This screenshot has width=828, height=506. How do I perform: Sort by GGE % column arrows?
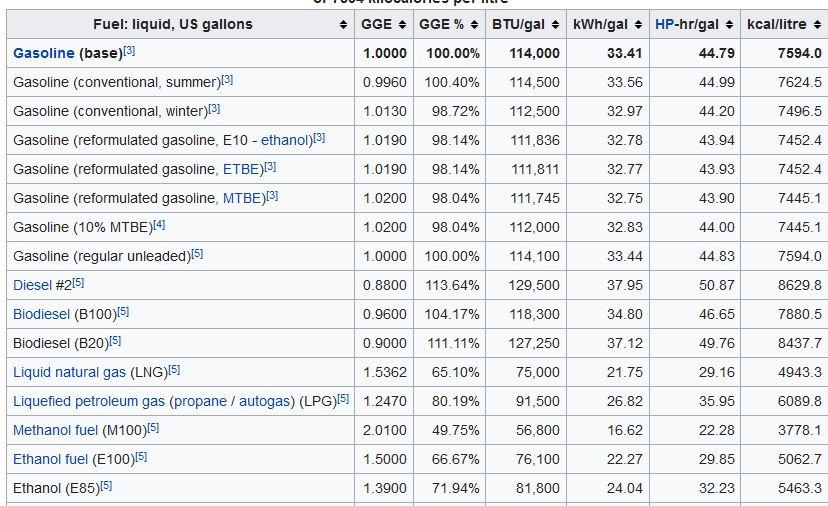[x=474, y=24]
